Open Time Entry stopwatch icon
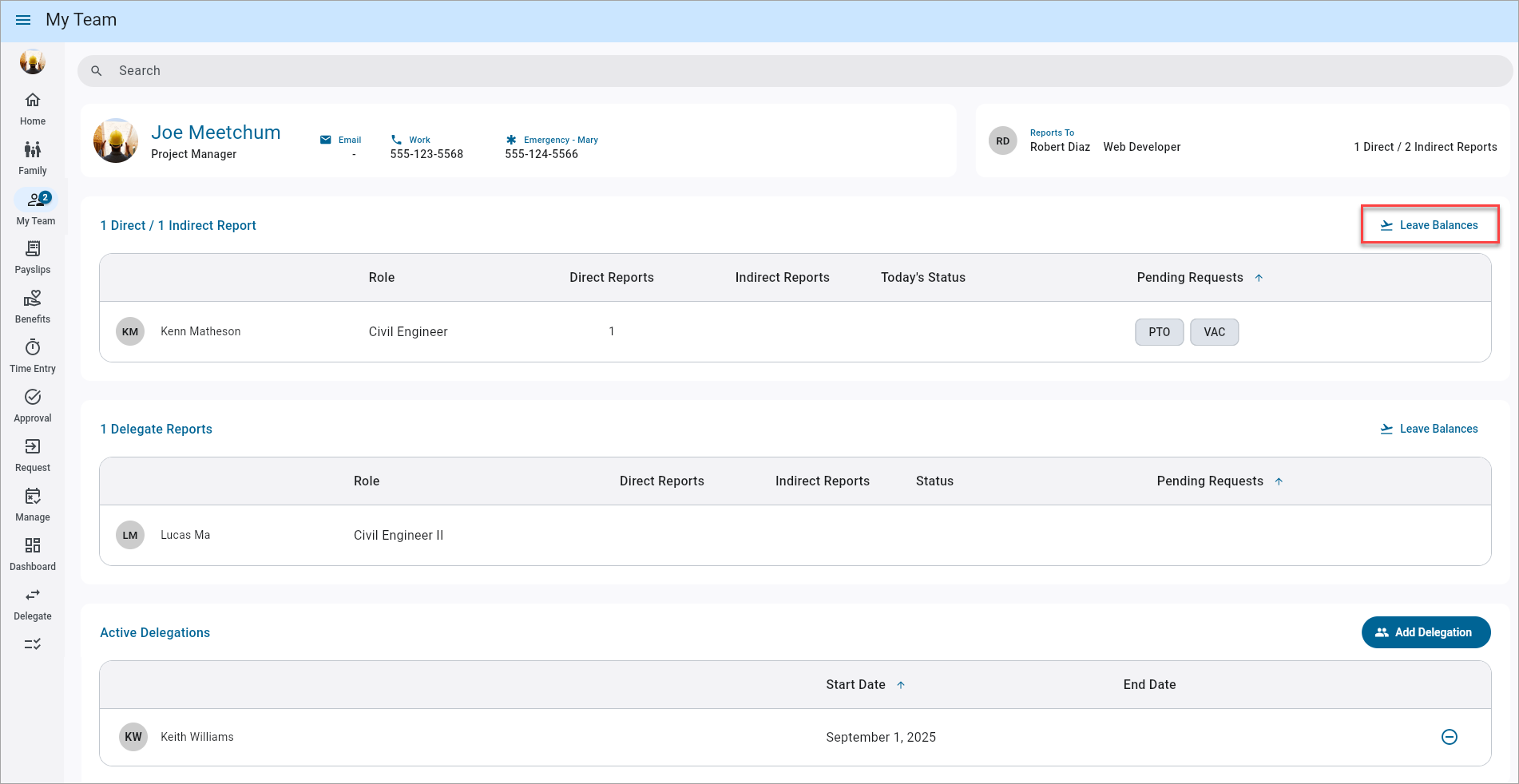This screenshot has width=1519, height=784. click(x=33, y=348)
